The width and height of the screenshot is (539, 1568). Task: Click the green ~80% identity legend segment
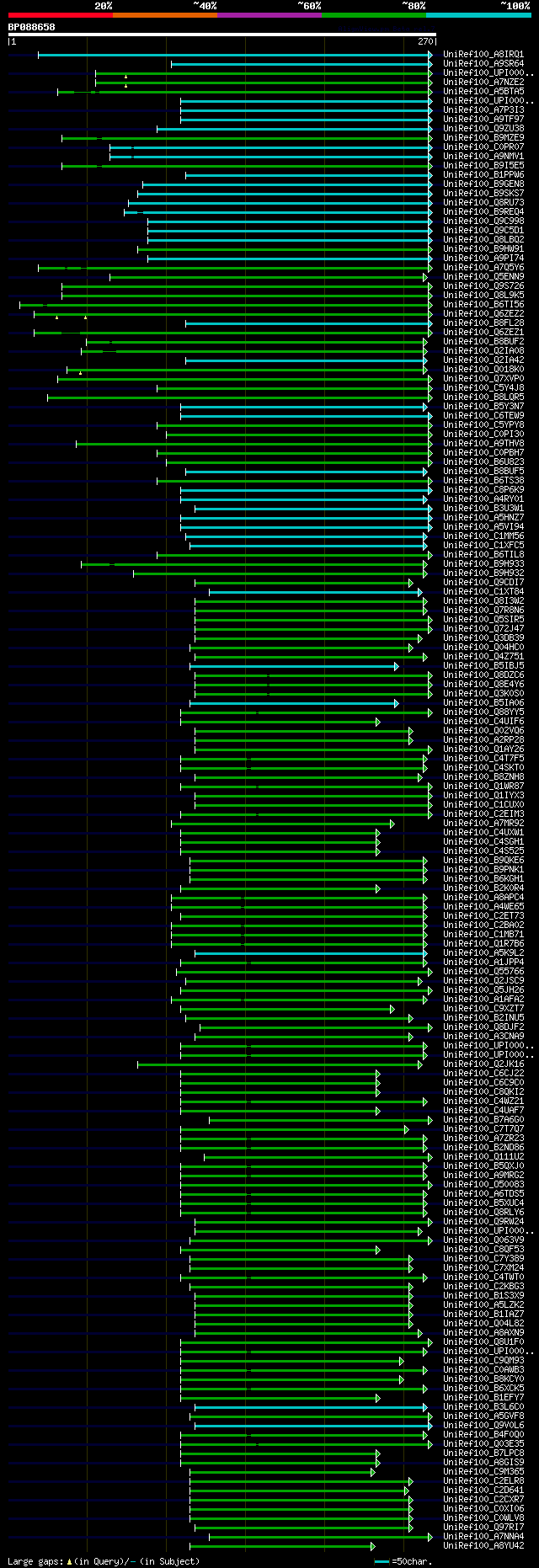[x=374, y=15]
